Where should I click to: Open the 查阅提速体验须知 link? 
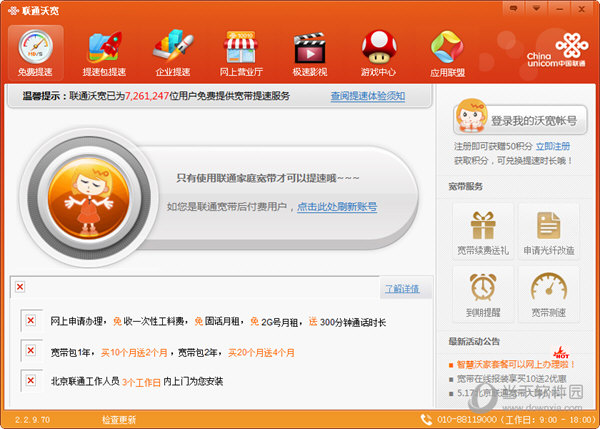(368, 96)
